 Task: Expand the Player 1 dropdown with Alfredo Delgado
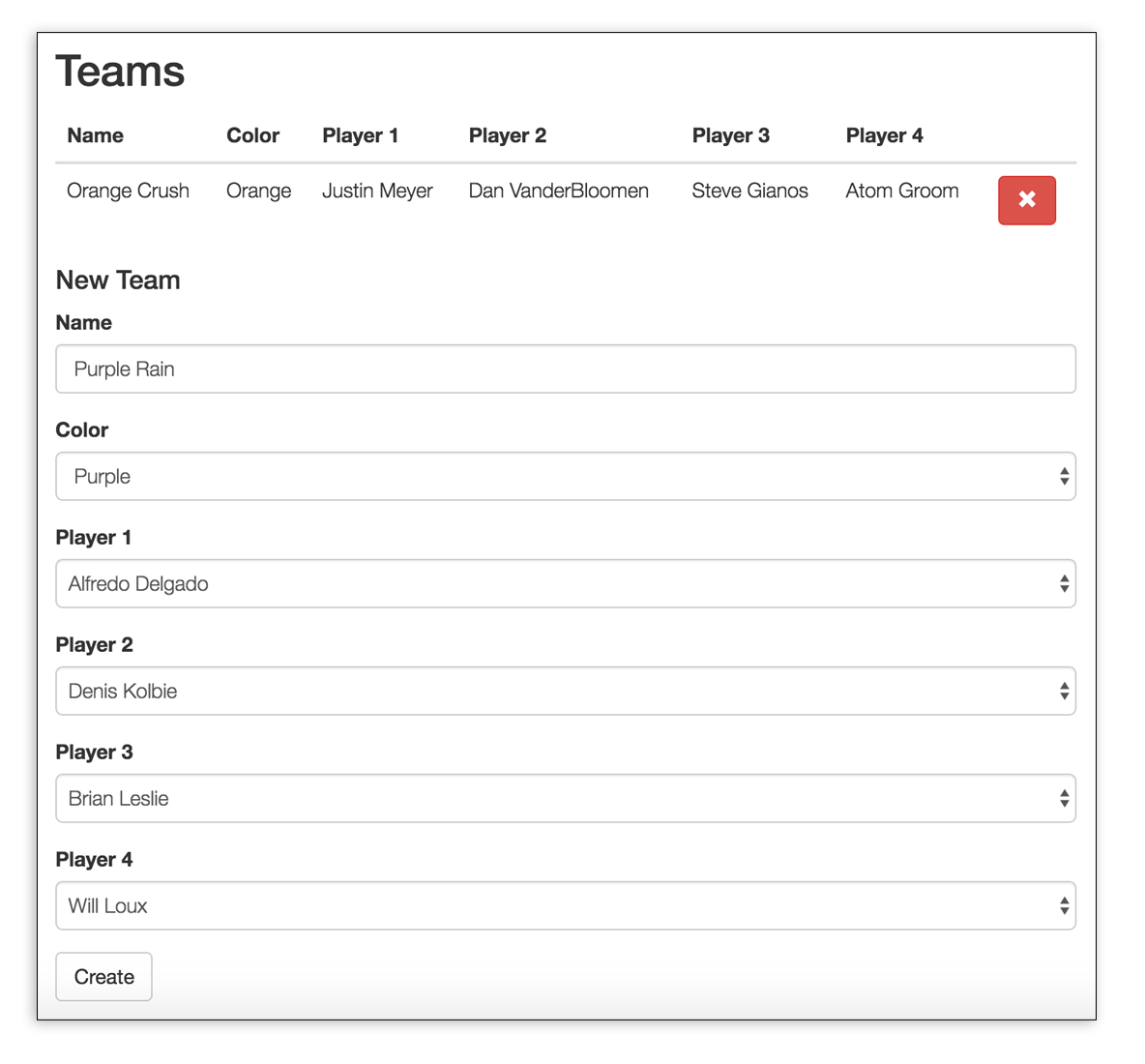(x=565, y=584)
